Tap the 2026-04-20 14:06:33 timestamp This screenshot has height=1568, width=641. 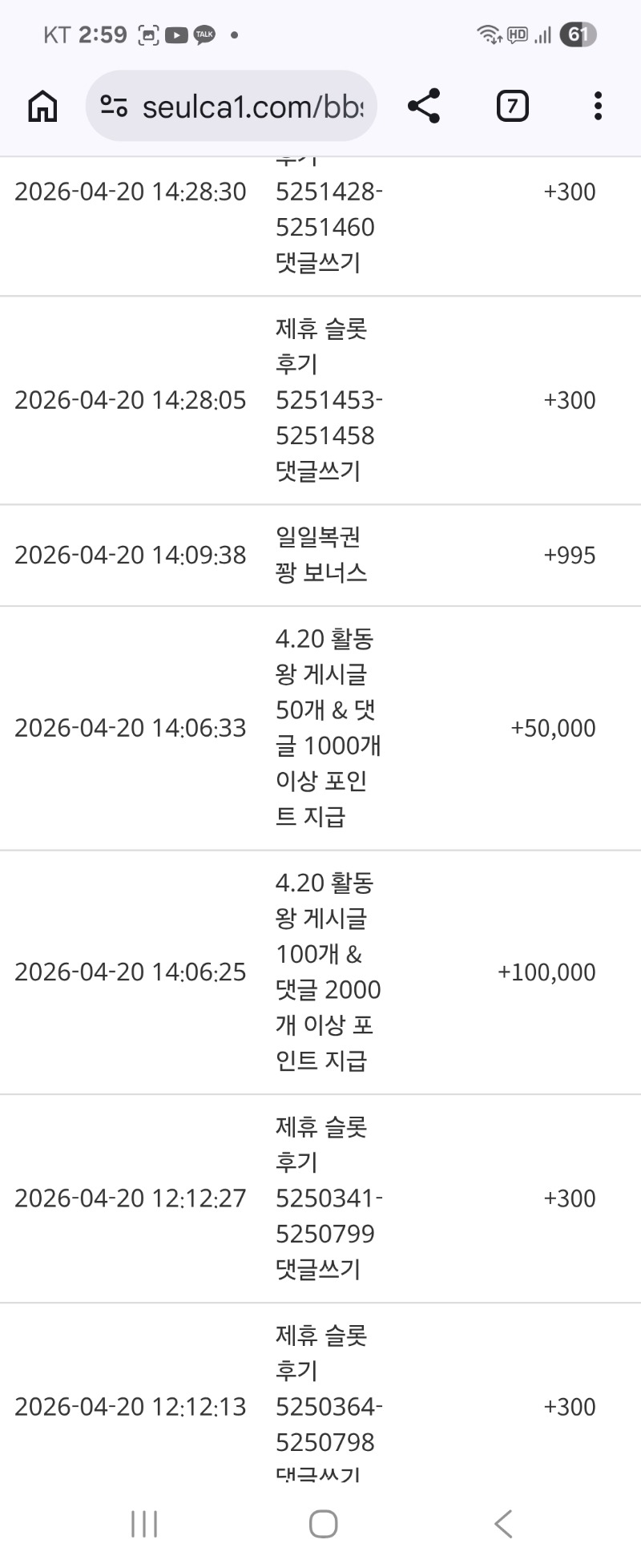(x=131, y=728)
